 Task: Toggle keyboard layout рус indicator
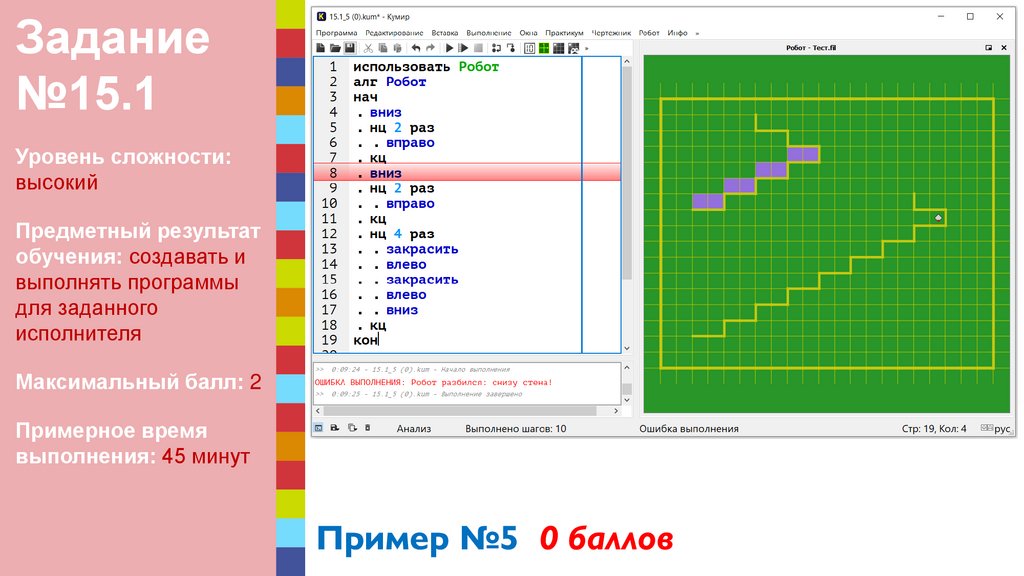coord(996,428)
